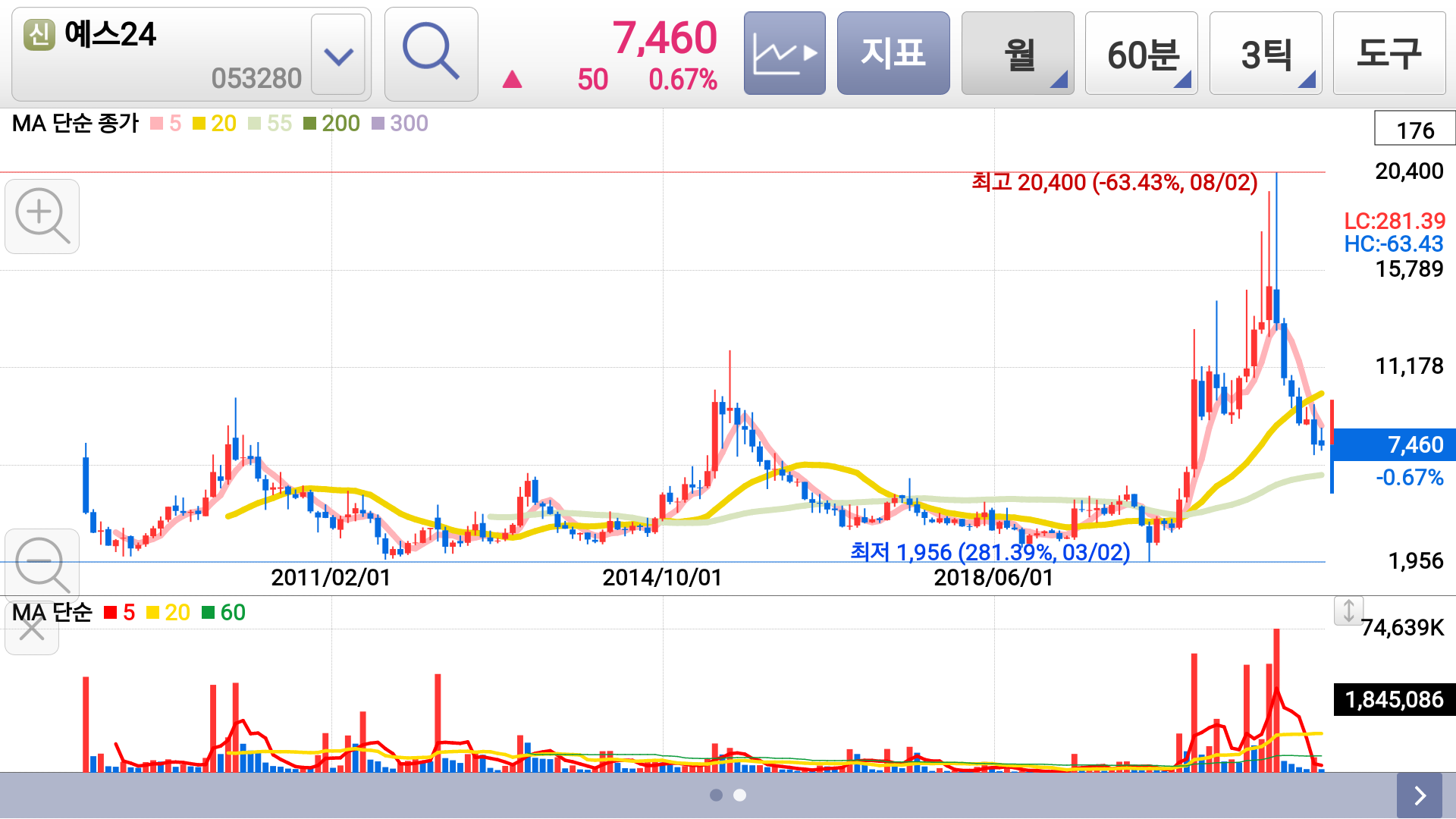Viewport: 1456px width, 819px height.
Task: Click the MA 20 yellow swatch in price legend
Action: click(x=199, y=124)
